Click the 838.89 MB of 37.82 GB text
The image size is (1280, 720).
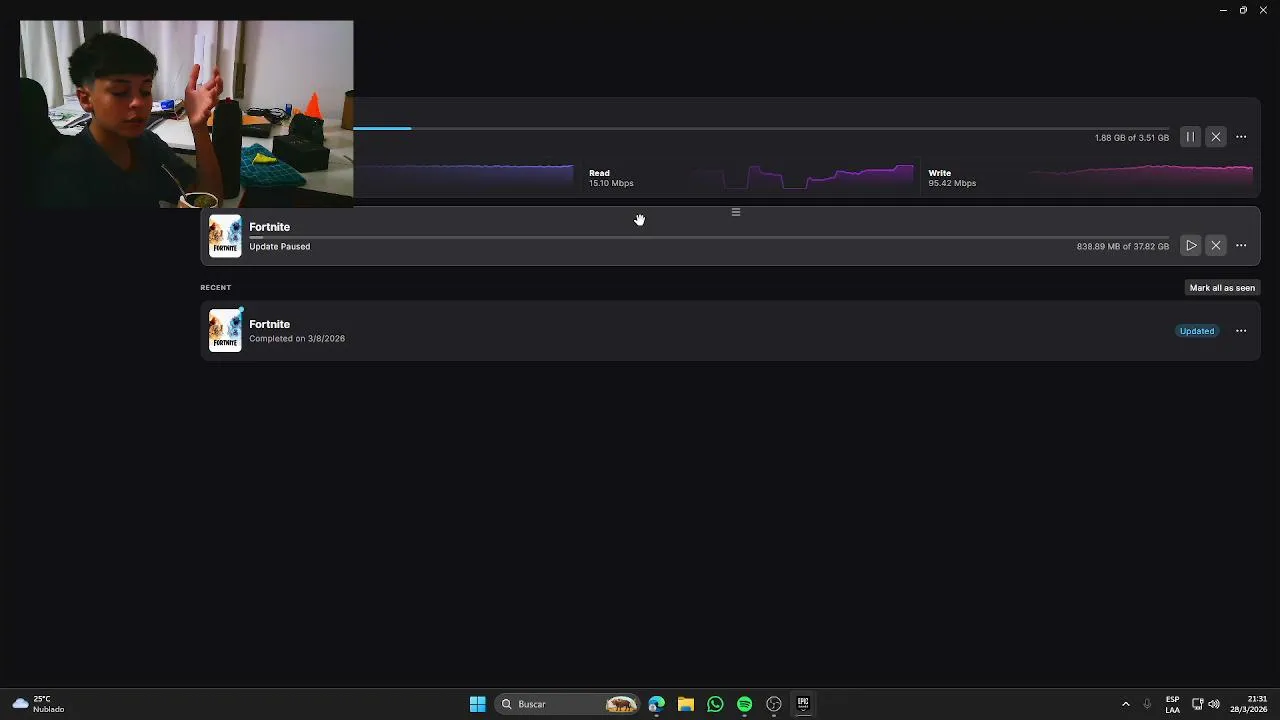tap(1123, 246)
